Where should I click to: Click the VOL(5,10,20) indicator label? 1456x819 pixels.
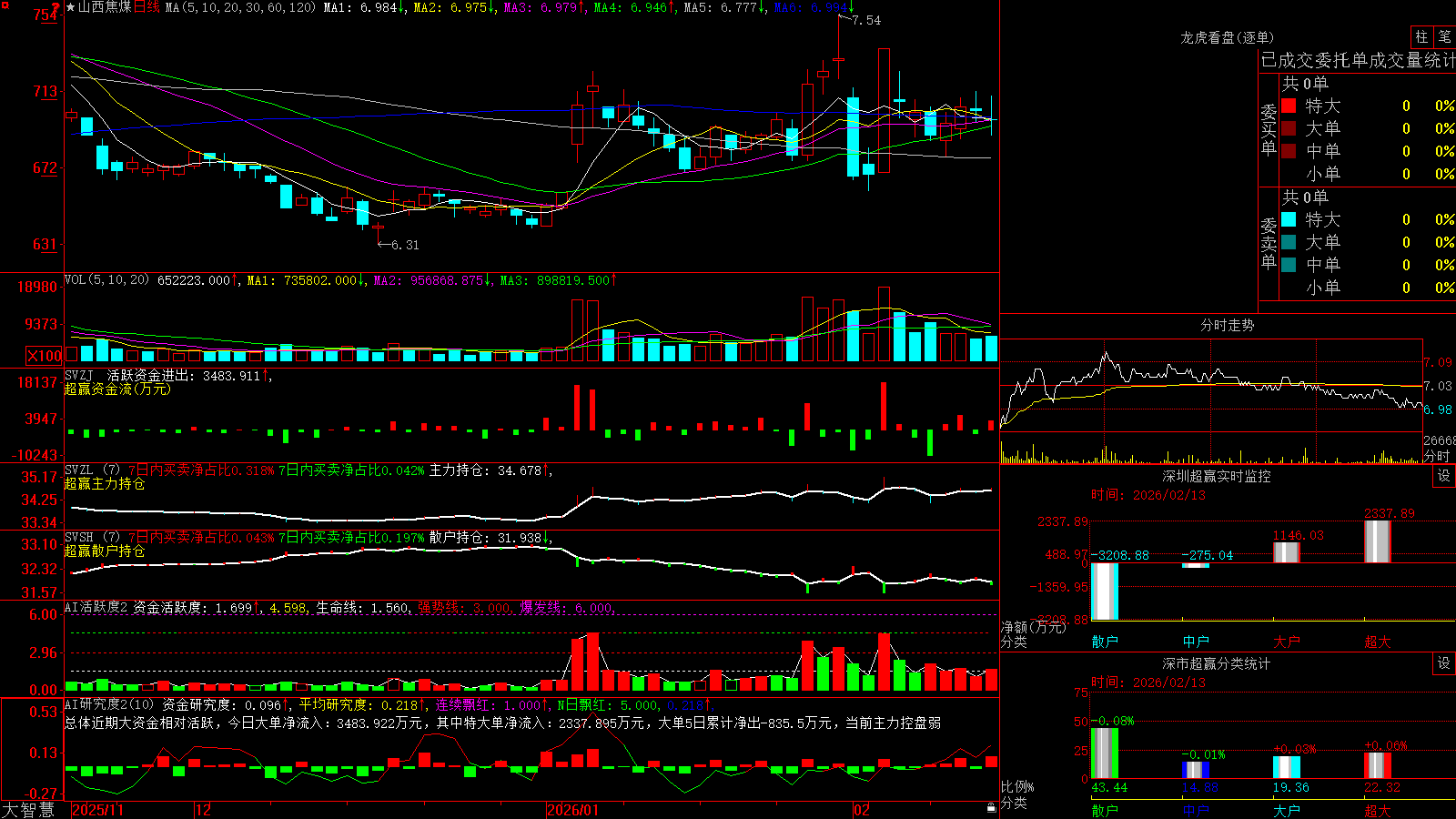tap(106, 280)
